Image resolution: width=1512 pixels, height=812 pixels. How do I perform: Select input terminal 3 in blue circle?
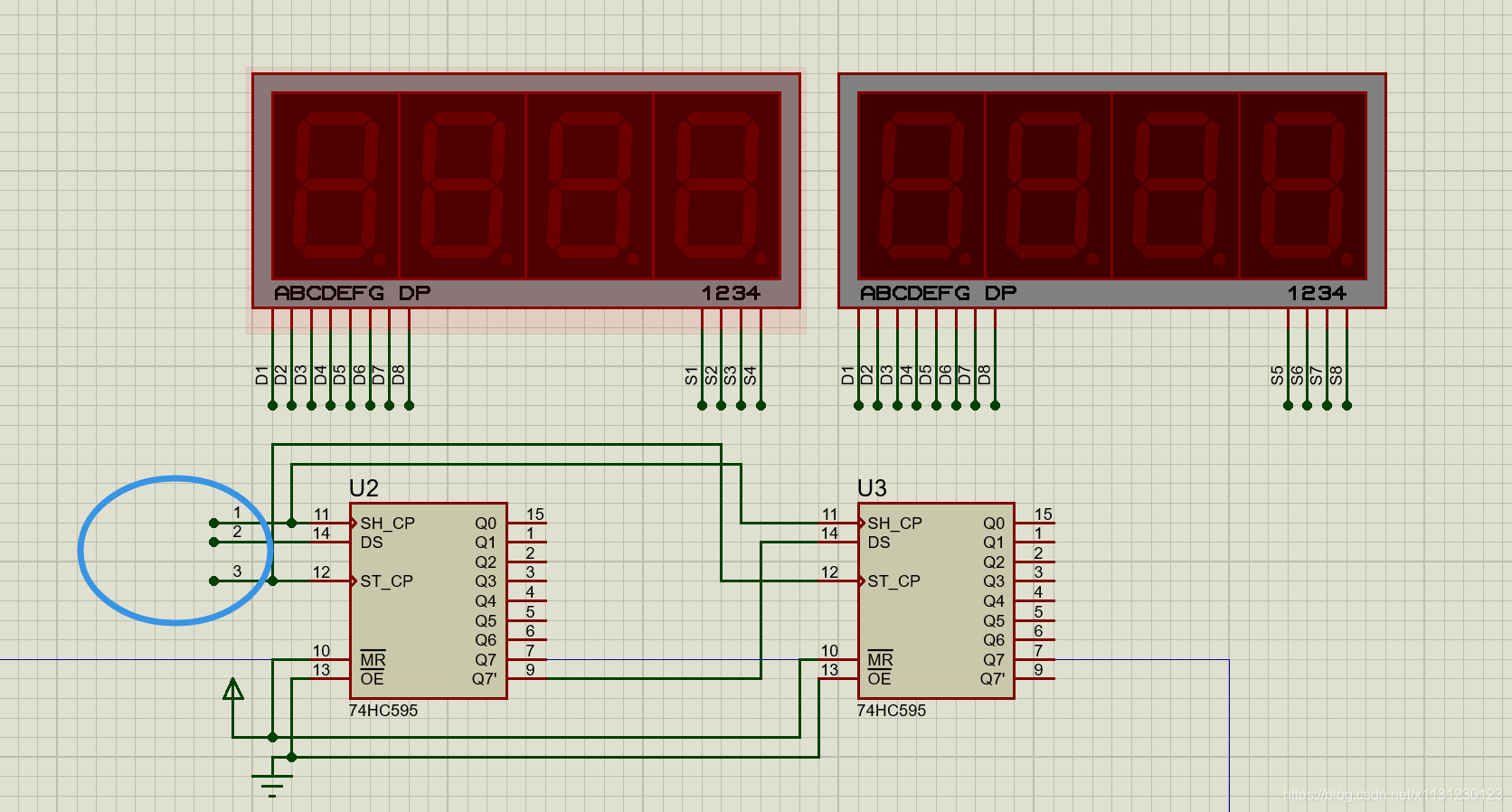coord(213,581)
